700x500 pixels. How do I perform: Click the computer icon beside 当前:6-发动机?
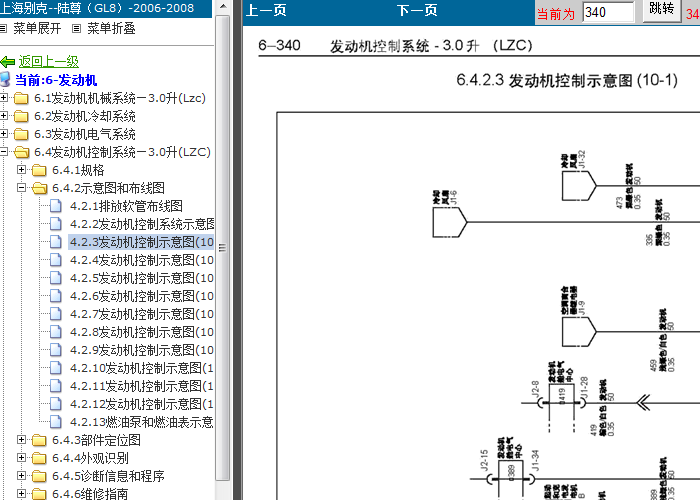pos(5,79)
